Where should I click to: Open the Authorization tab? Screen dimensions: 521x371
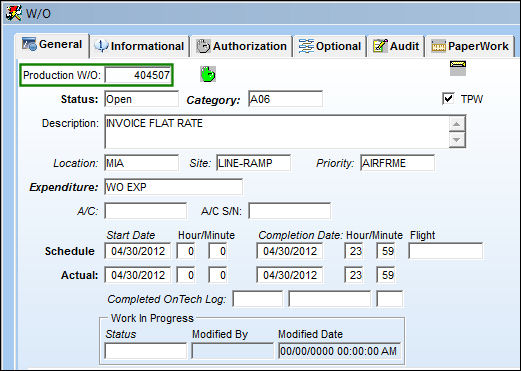pyautogui.click(x=241, y=46)
